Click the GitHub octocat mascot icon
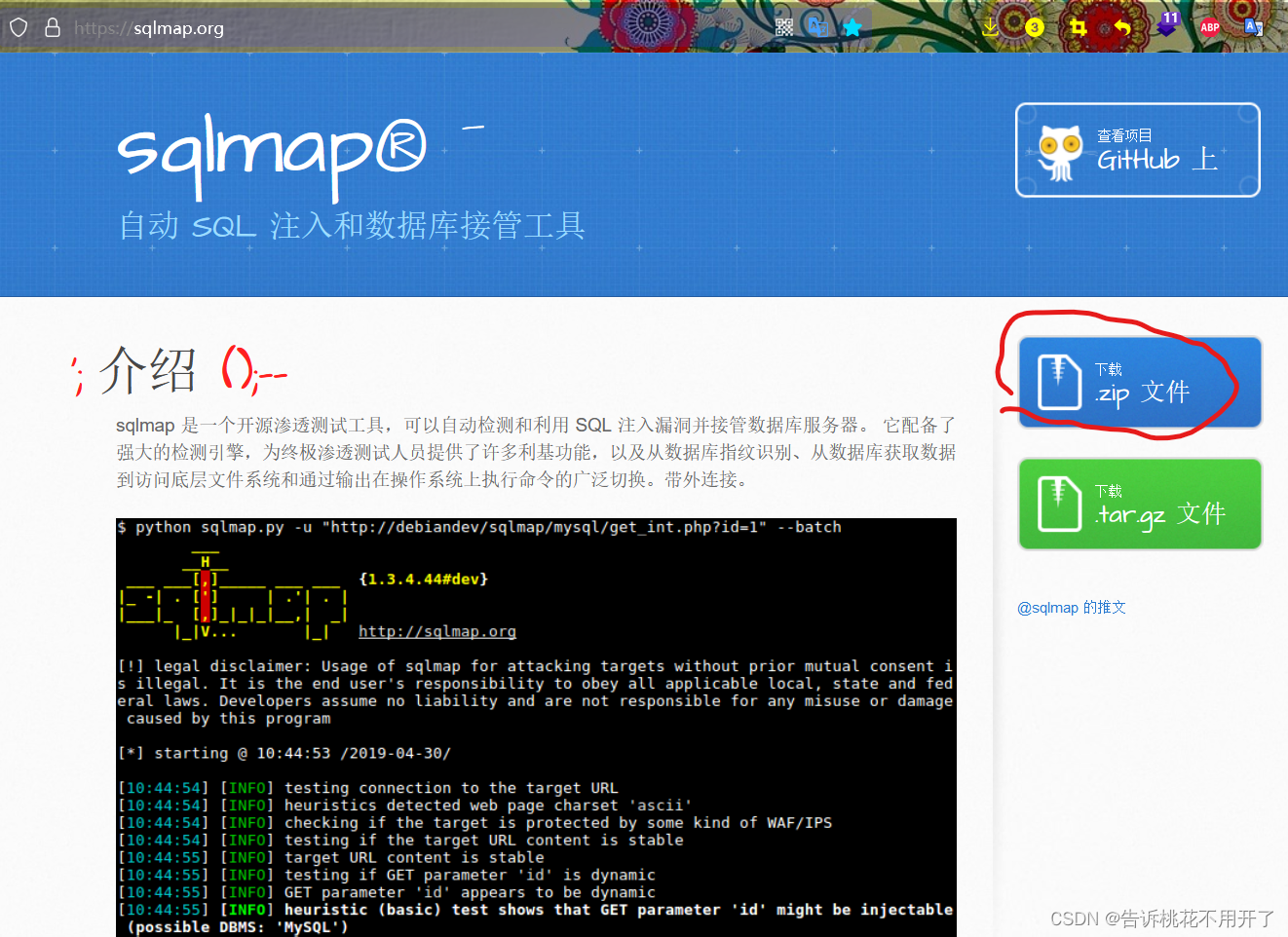This screenshot has width=1288, height=937. [x=1060, y=153]
